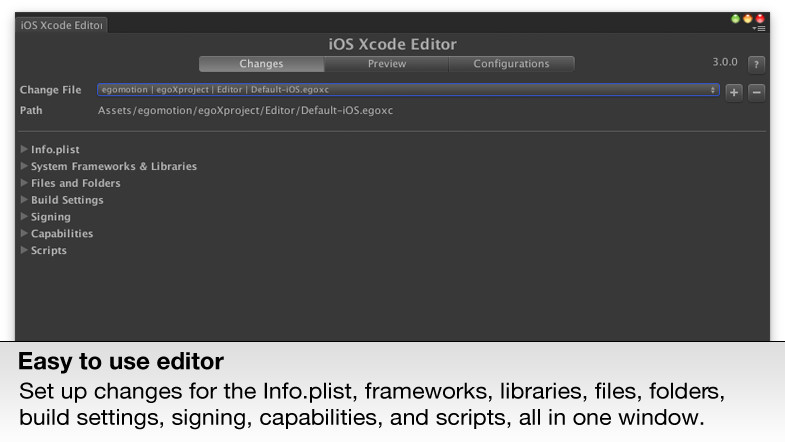This screenshot has width=785, height=442.
Task: Click the red close window button
Action: [760, 19]
